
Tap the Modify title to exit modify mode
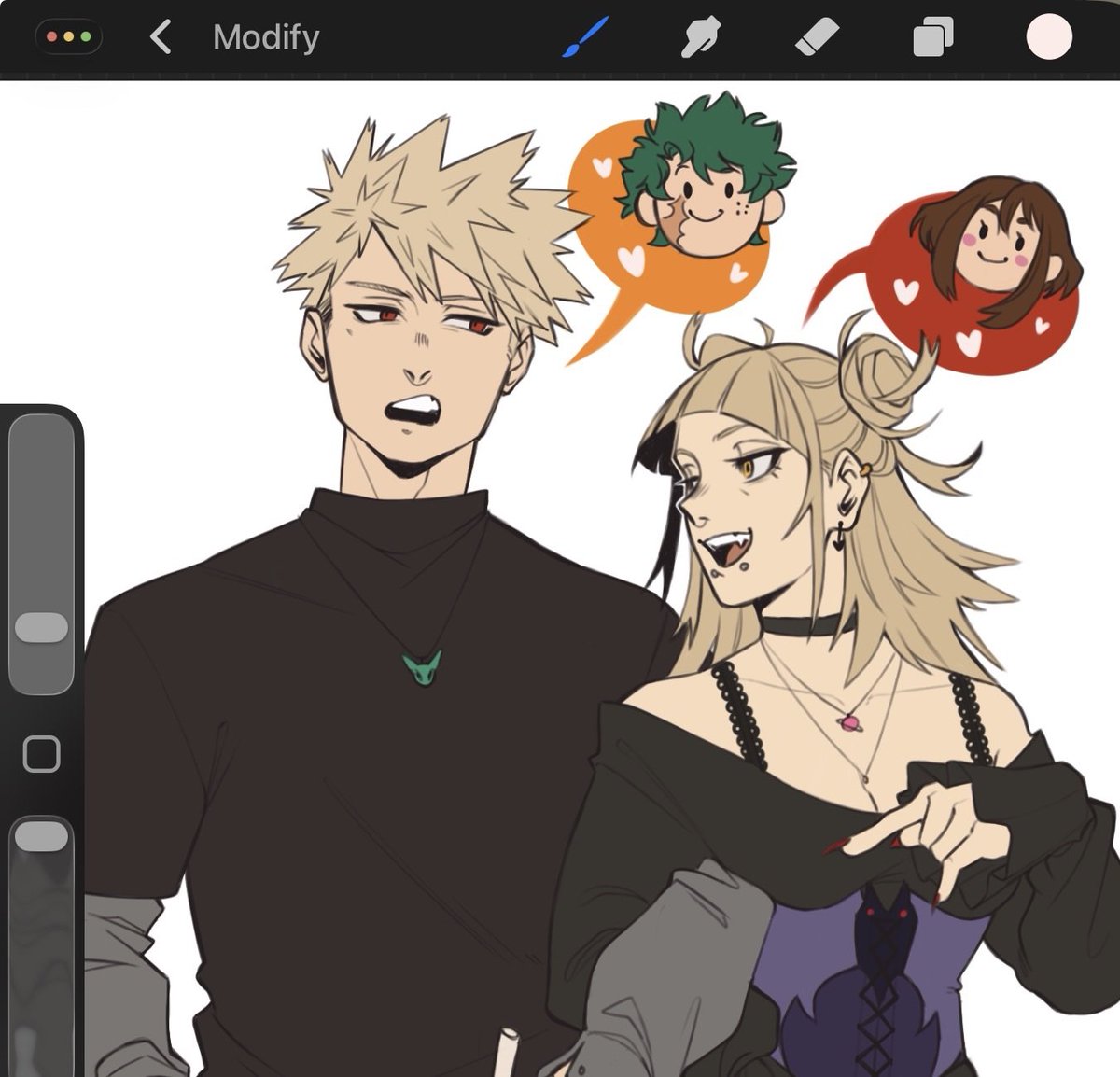pos(266,37)
